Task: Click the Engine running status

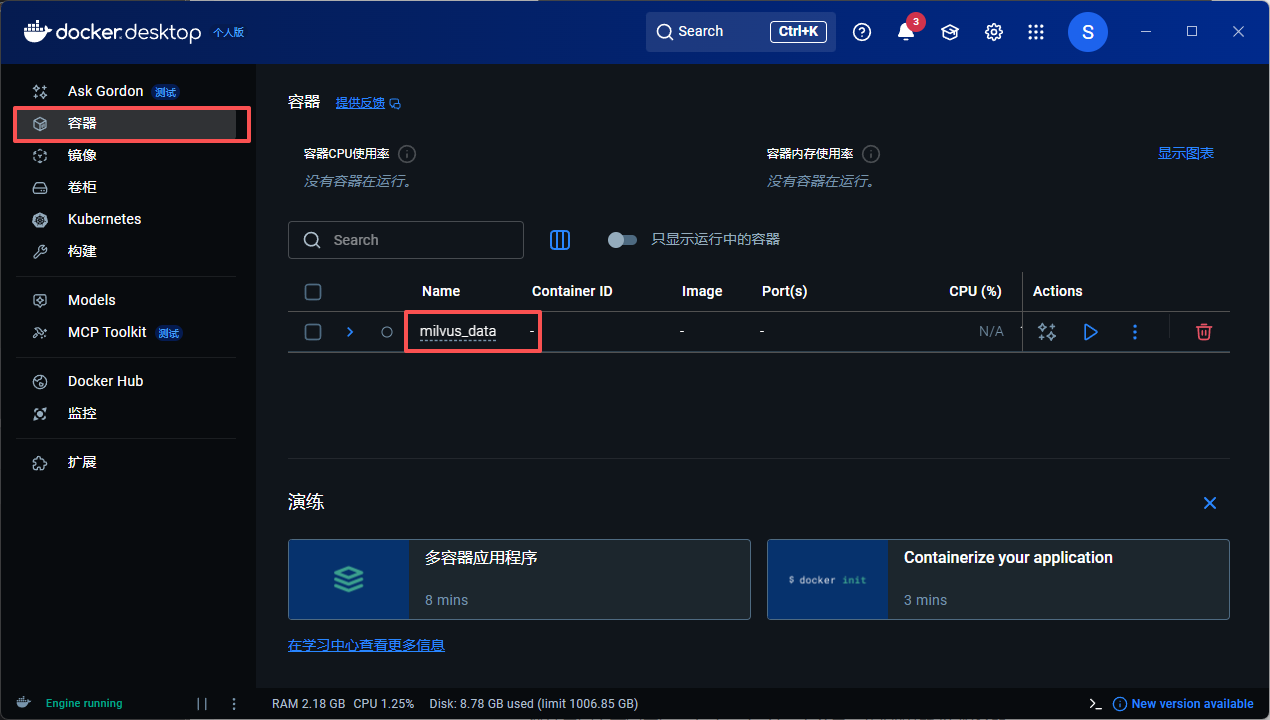Action: pos(84,704)
